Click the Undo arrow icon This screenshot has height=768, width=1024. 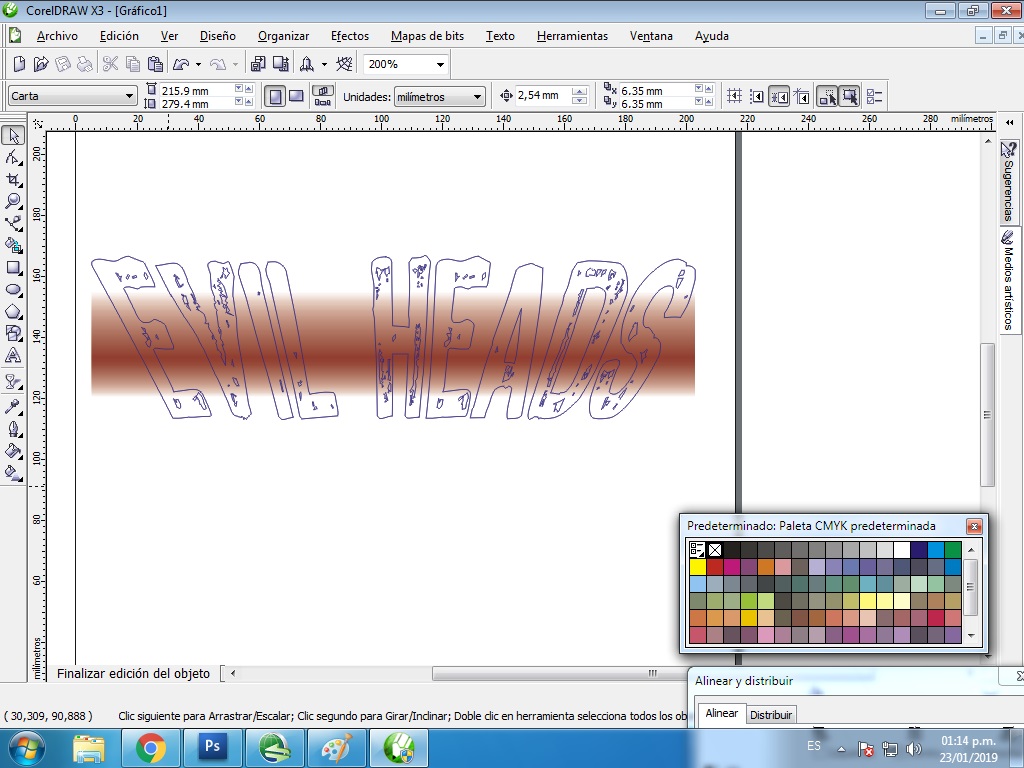[x=181, y=64]
